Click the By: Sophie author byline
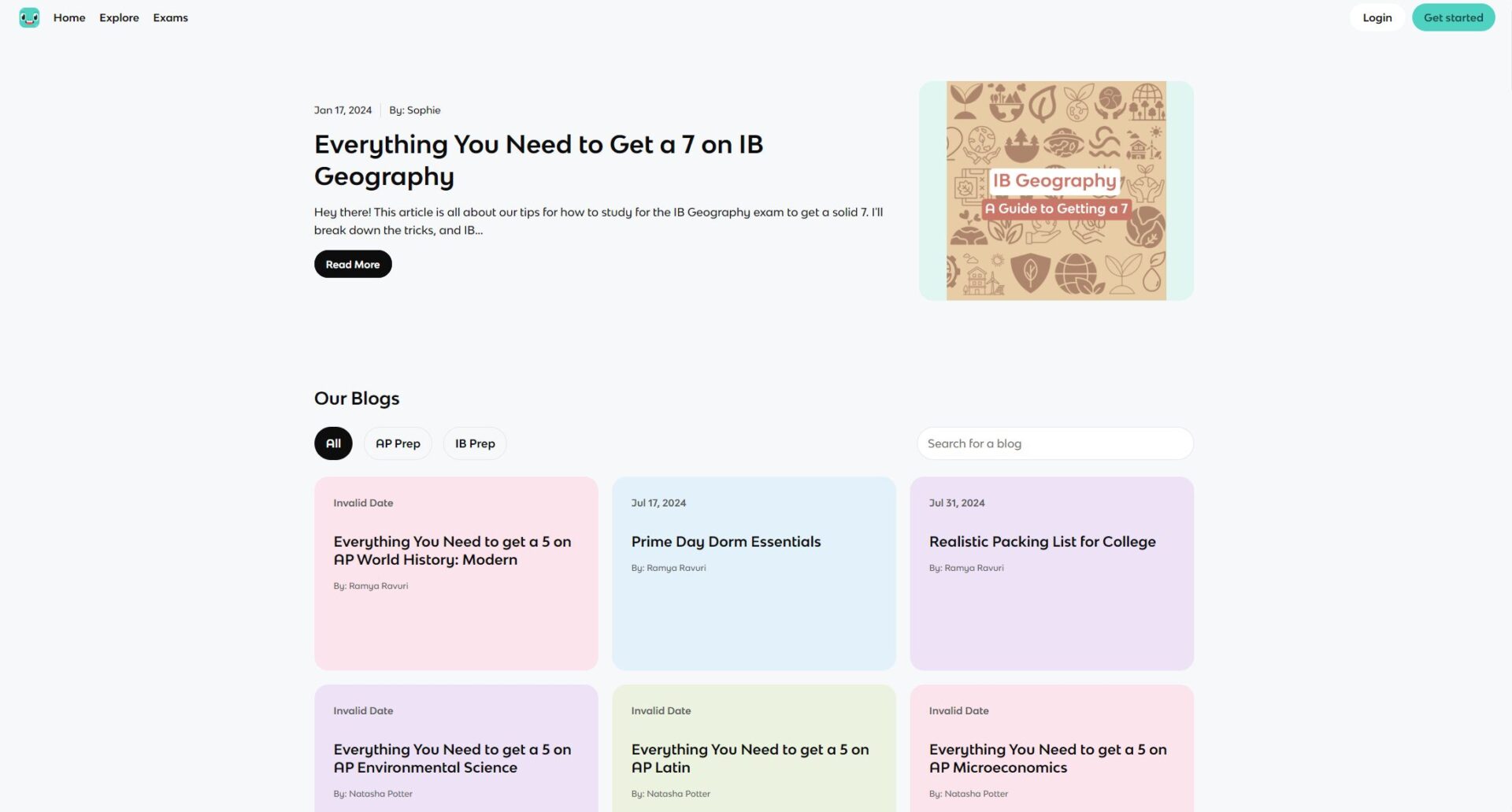 414,110
